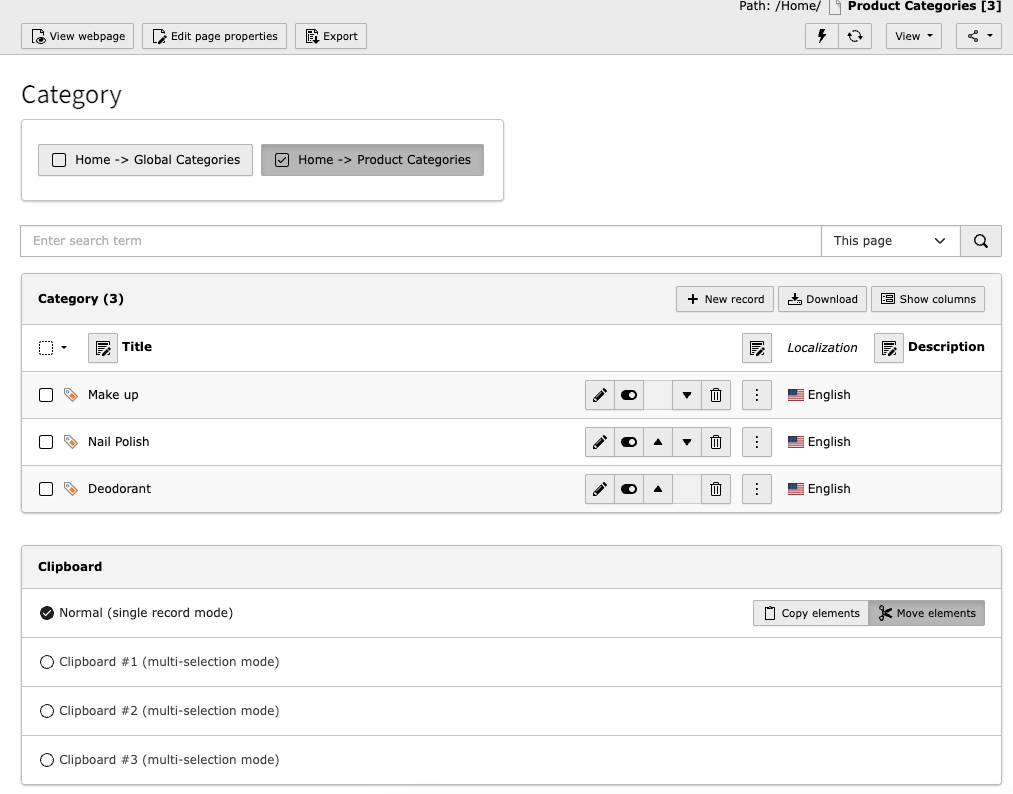This screenshot has width=1013, height=794.
Task: Toggle visibility of the Deodorant record
Action: coord(629,489)
